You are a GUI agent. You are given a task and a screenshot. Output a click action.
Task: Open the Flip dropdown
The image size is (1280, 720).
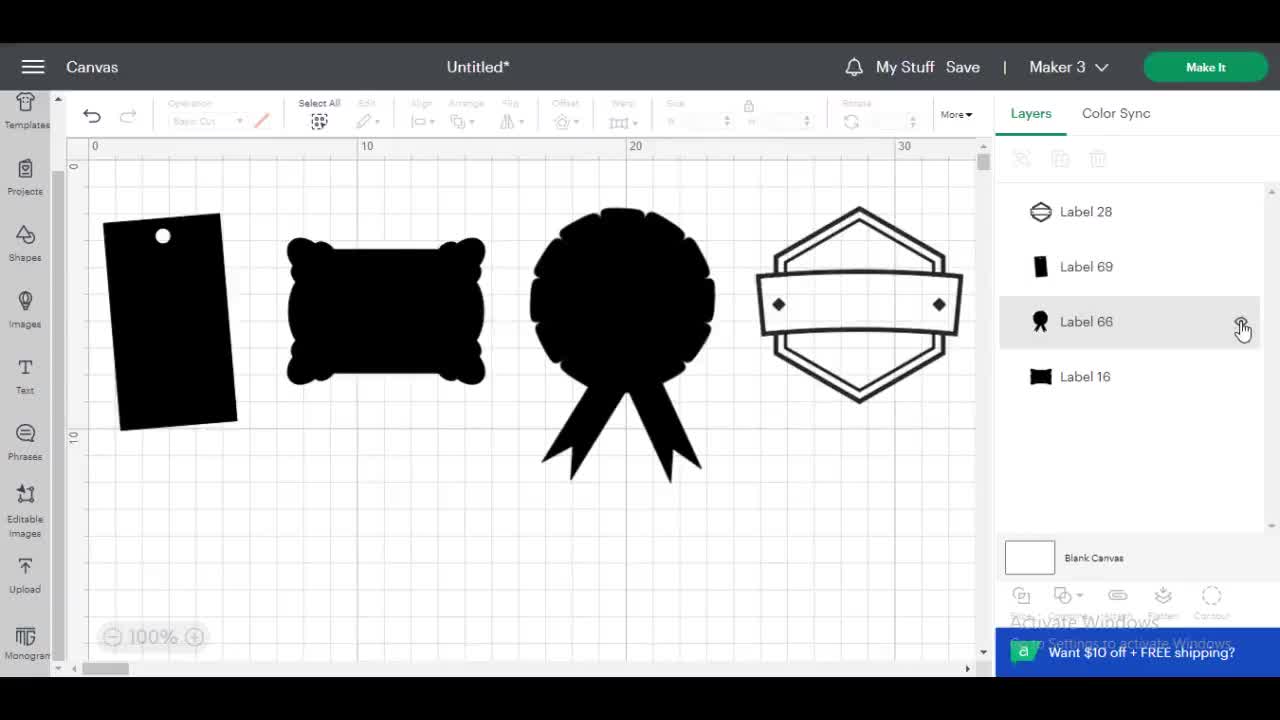tap(511, 121)
